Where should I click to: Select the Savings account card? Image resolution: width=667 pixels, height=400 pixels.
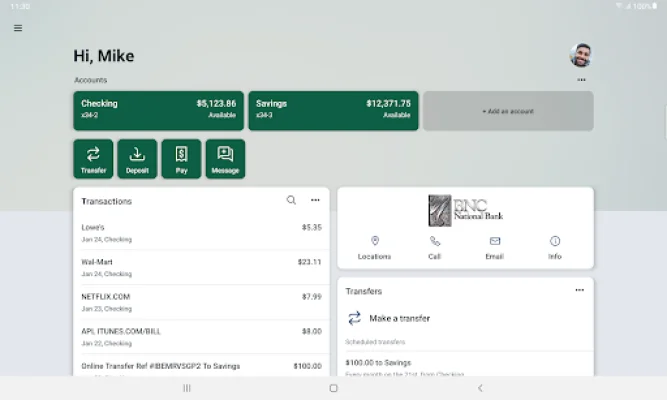pos(334,111)
